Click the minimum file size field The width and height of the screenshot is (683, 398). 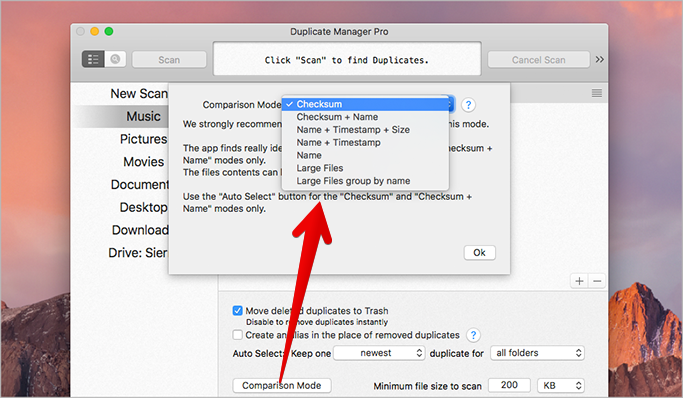[x=509, y=385]
